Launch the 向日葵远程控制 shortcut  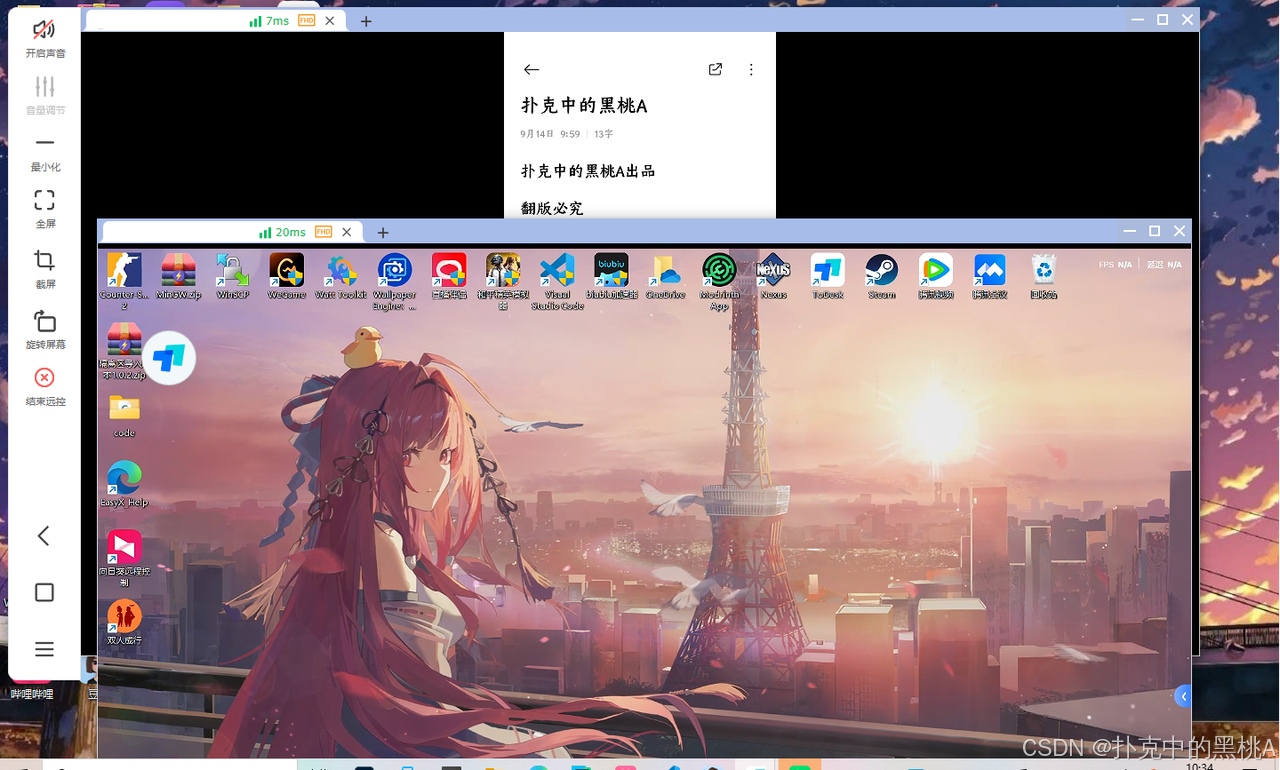click(x=124, y=558)
